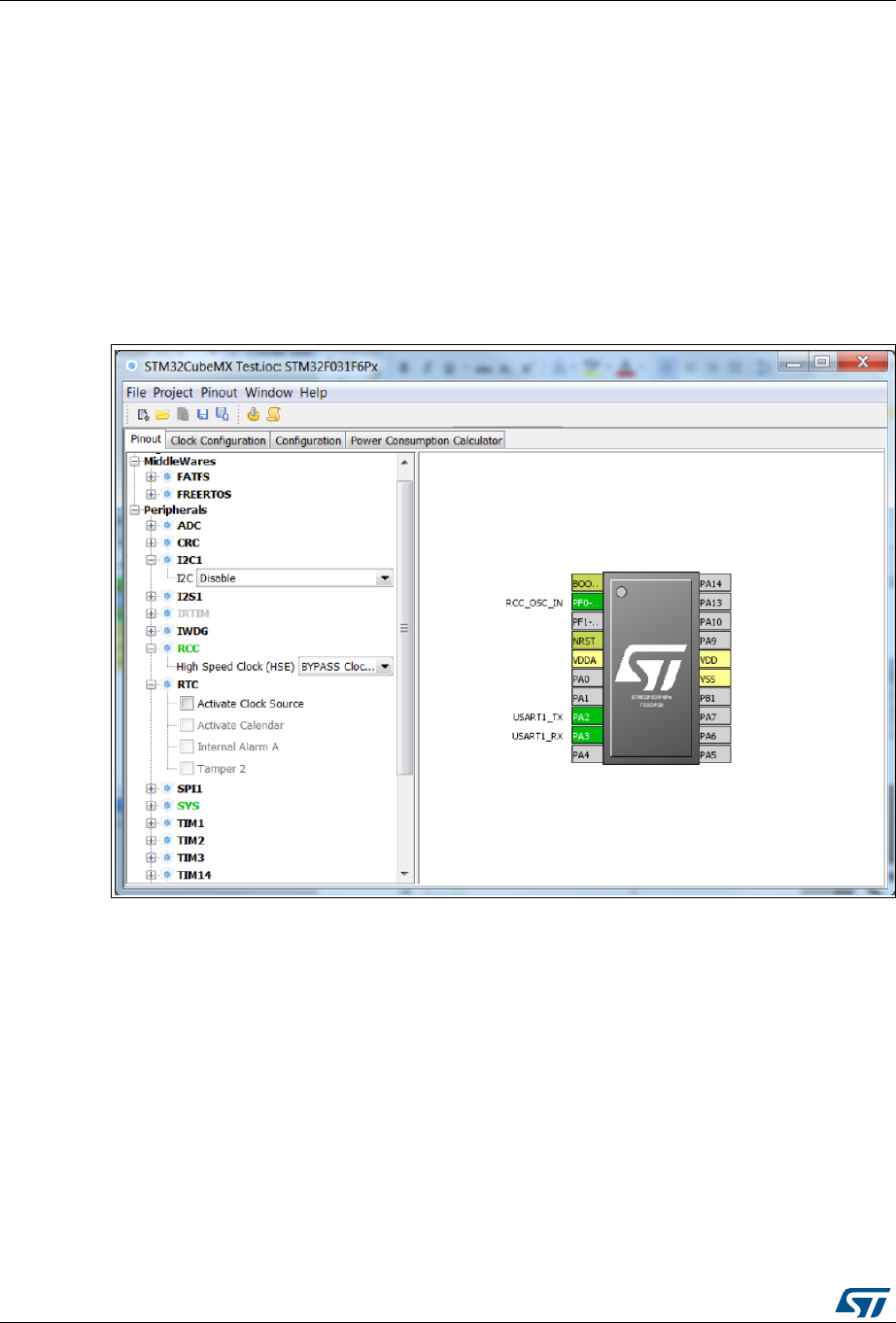Select the IWDG tree item

(x=192, y=631)
